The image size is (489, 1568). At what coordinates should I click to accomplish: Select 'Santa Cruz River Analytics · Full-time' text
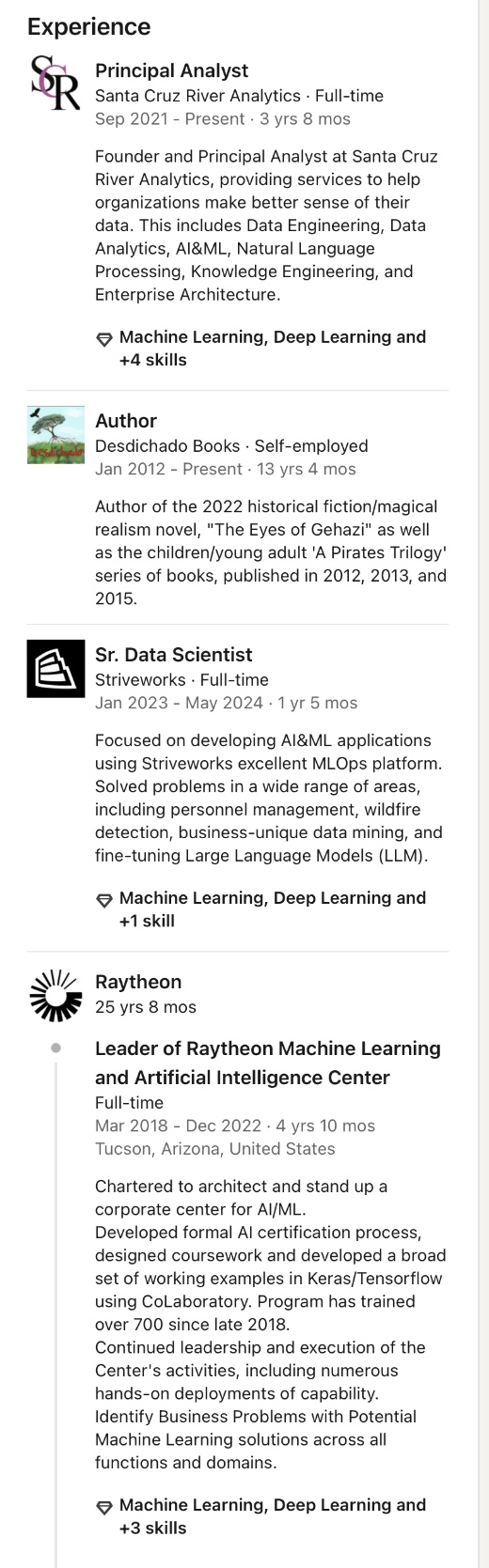(239, 96)
